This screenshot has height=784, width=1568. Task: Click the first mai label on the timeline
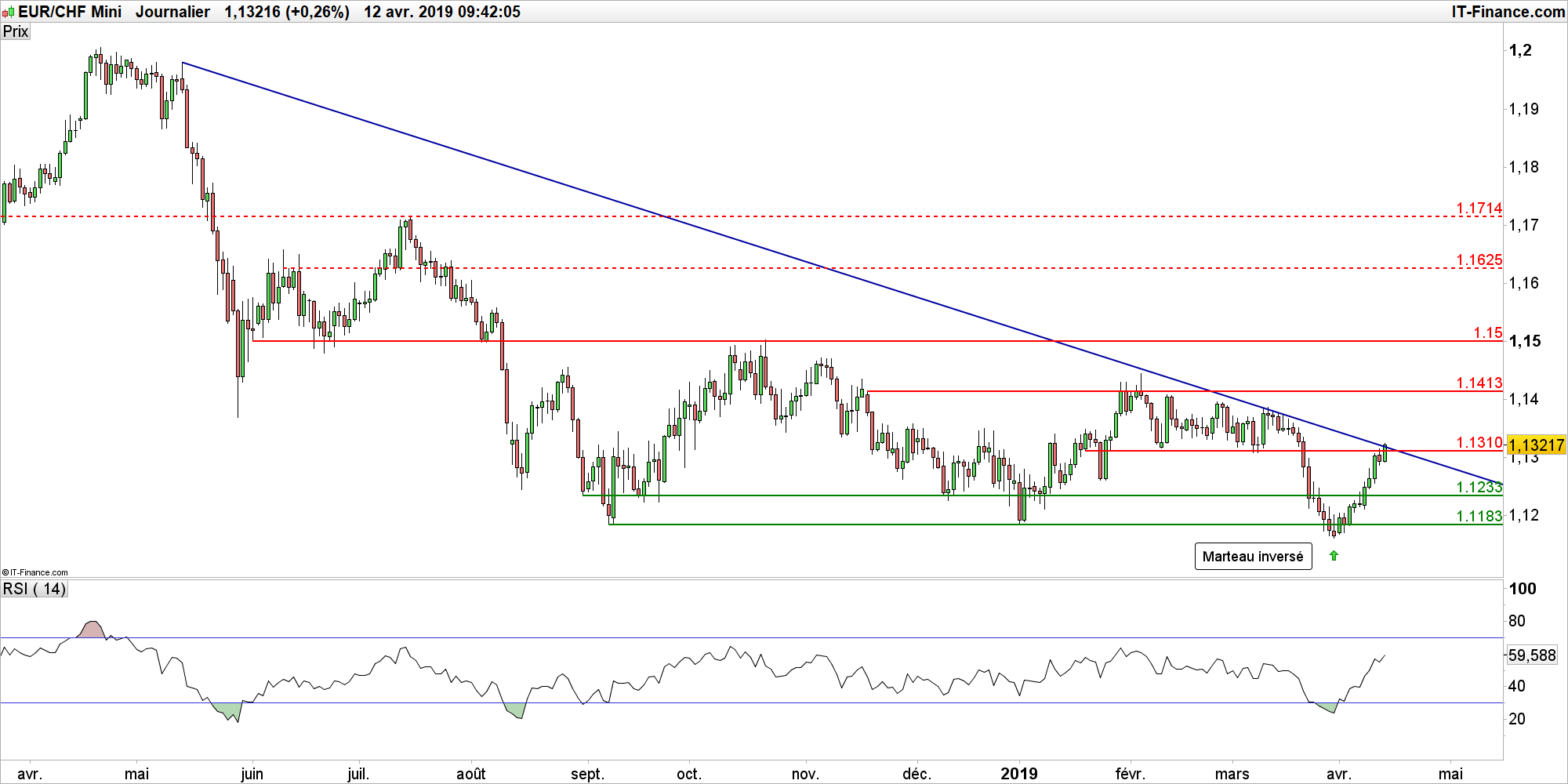coord(136,774)
